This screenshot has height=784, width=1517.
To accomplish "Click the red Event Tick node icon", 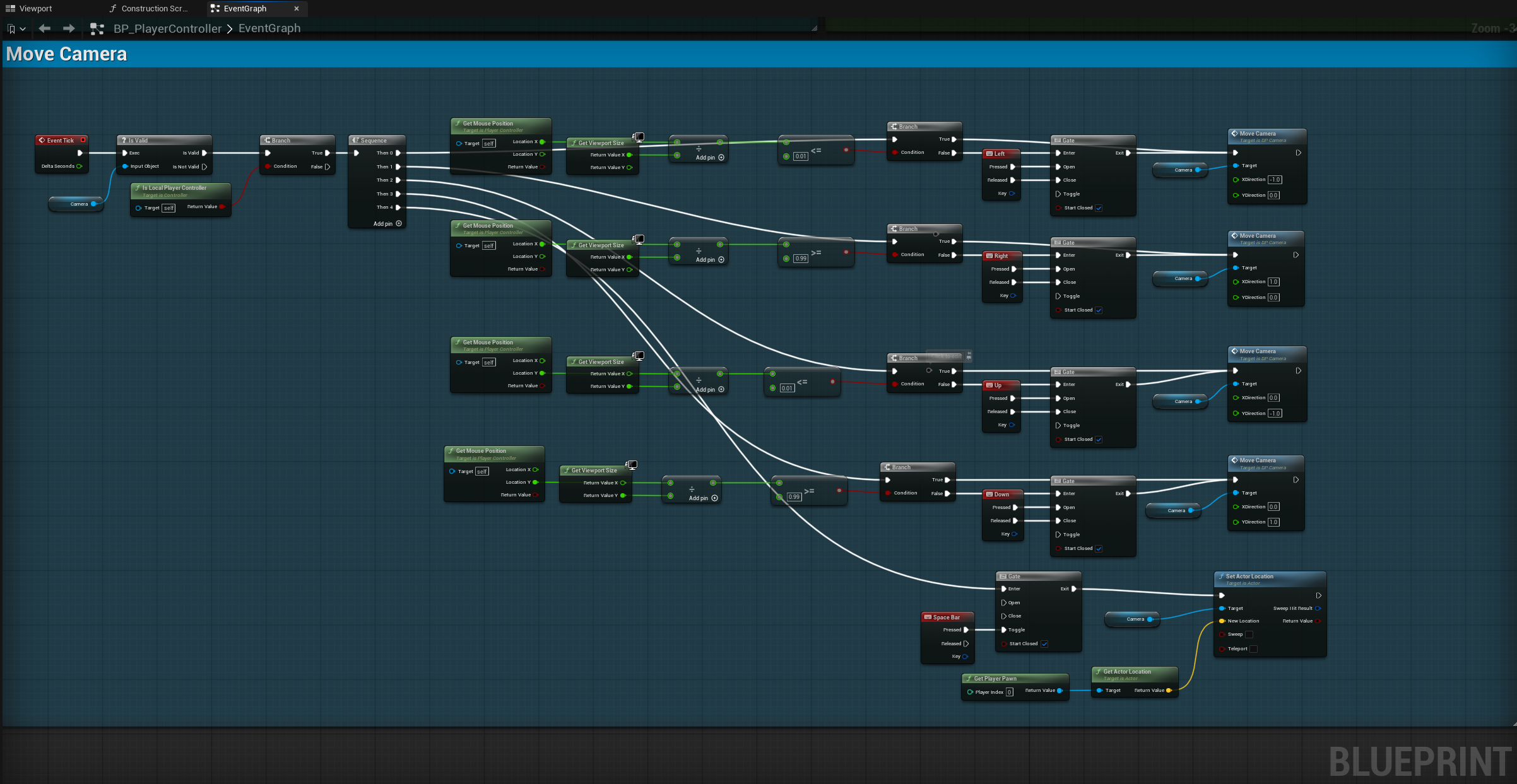I will [x=42, y=140].
